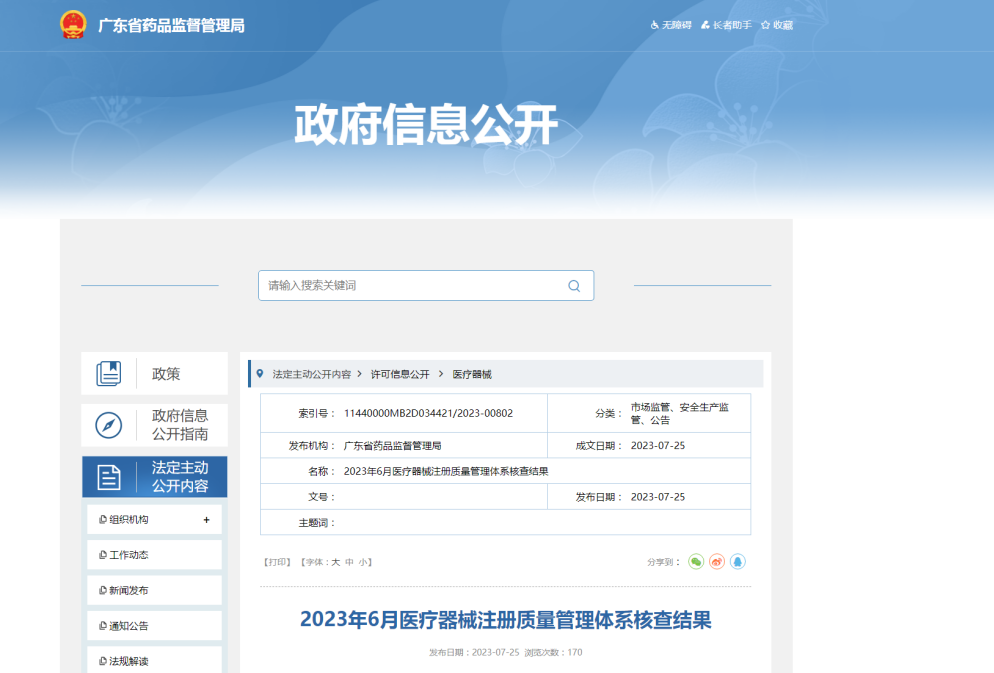
Task: Open 通知公告 sidebar item
Action: 155,626
